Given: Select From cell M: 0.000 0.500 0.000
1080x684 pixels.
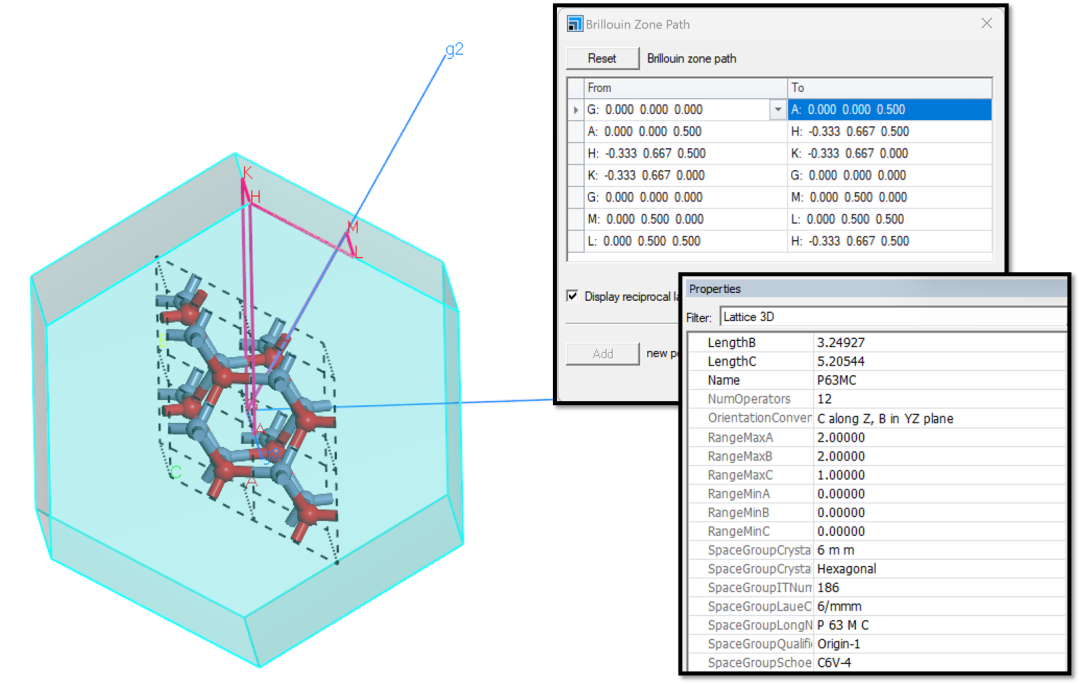Looking at the screenshot, I should click(685, 220).
